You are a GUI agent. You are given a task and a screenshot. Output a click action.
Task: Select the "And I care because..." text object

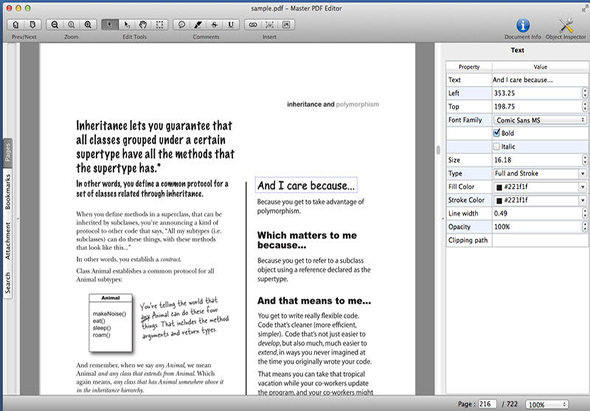[x=306, y=185]
